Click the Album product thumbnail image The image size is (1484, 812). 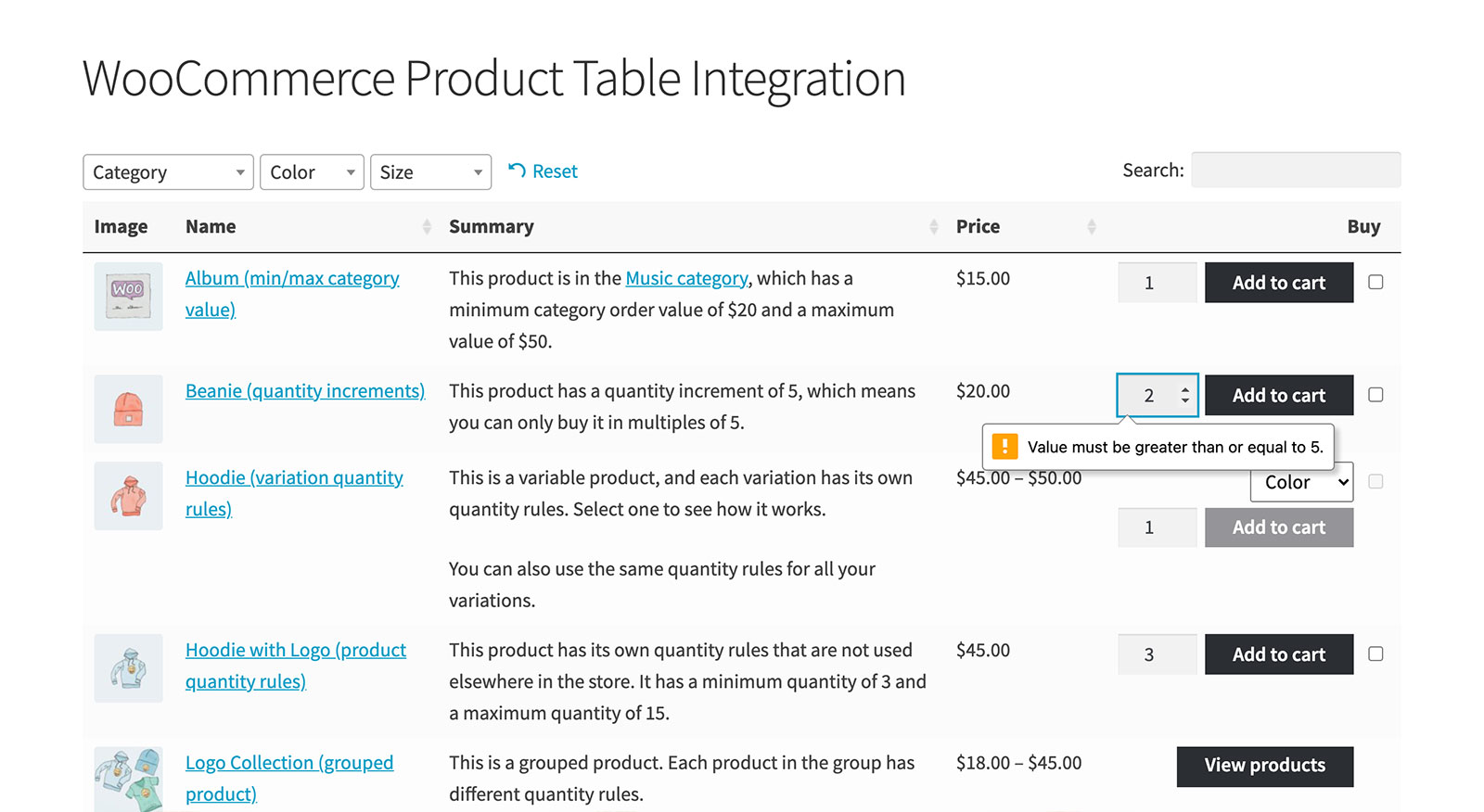tap(128, 297)
